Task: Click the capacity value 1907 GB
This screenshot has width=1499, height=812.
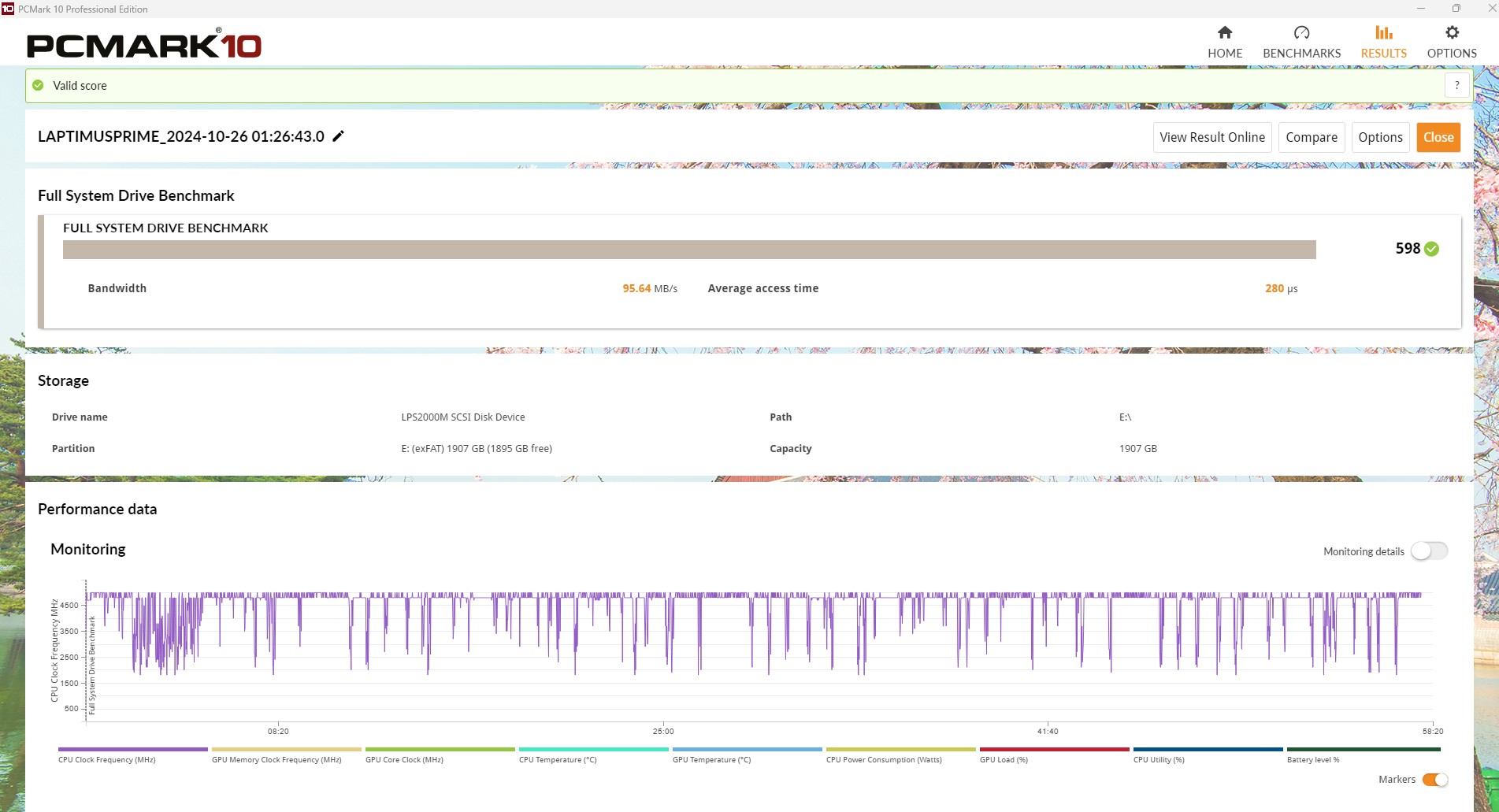Action: 1138,449
